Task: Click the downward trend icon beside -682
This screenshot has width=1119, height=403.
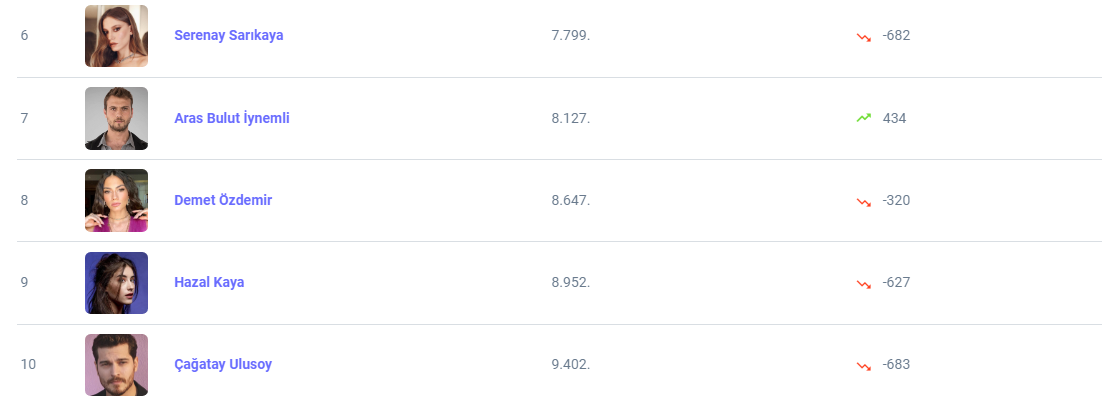Action: click(x=864, y=36)
